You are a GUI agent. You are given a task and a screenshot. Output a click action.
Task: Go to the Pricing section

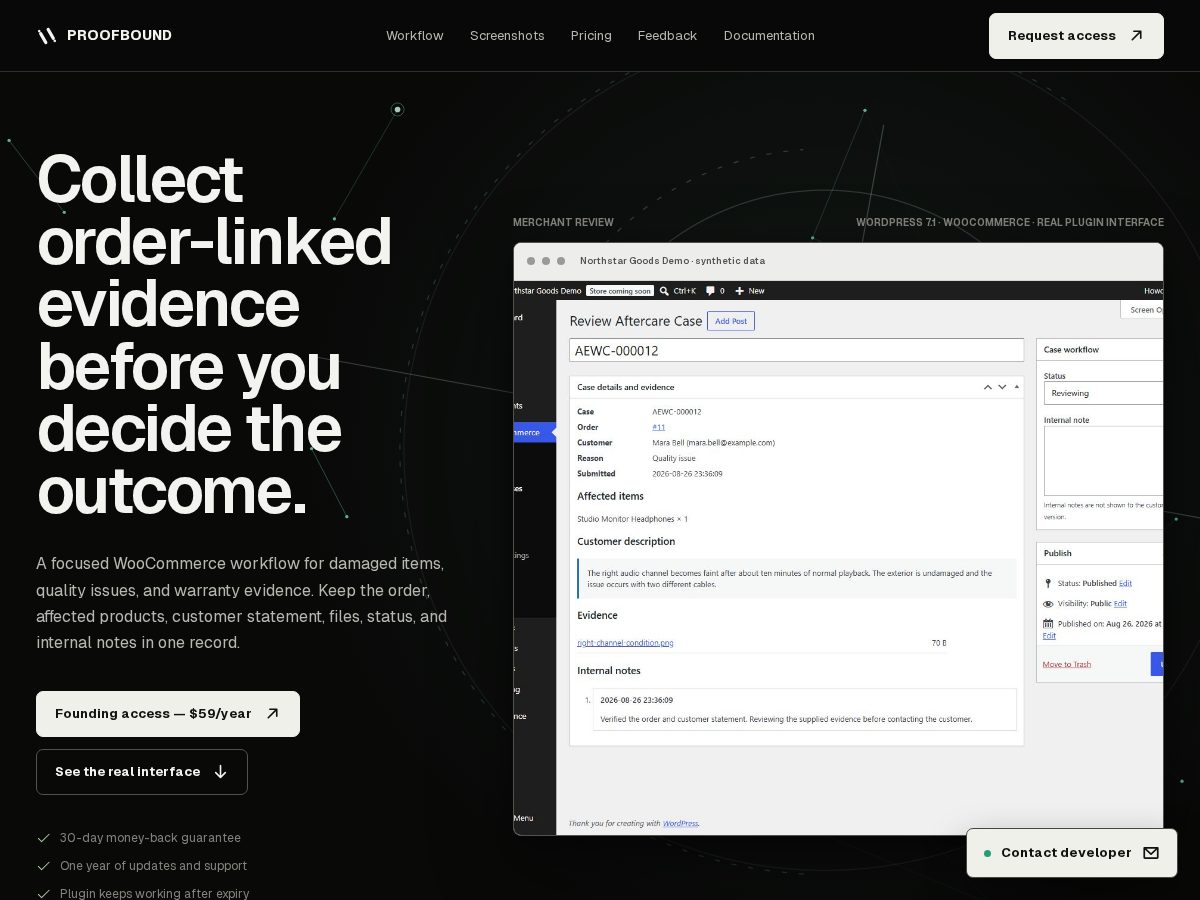591,36
